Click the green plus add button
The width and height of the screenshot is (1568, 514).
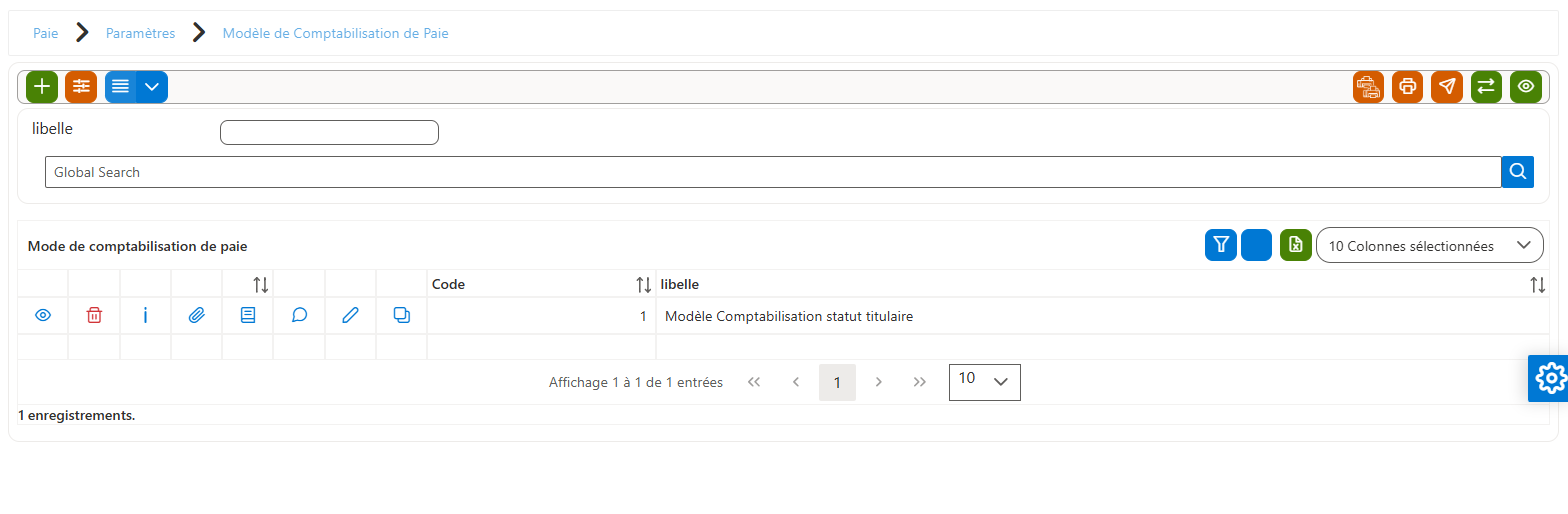click(42, 87)
